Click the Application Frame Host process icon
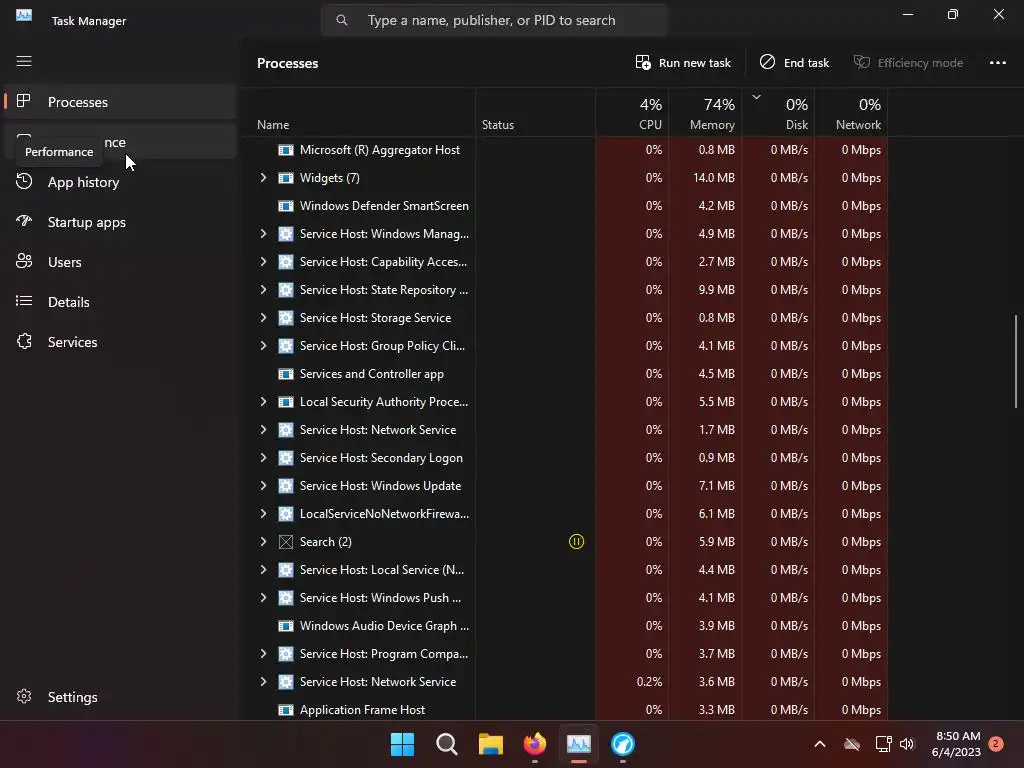This screenshot has width=1024, height=768. coord(286,709)
